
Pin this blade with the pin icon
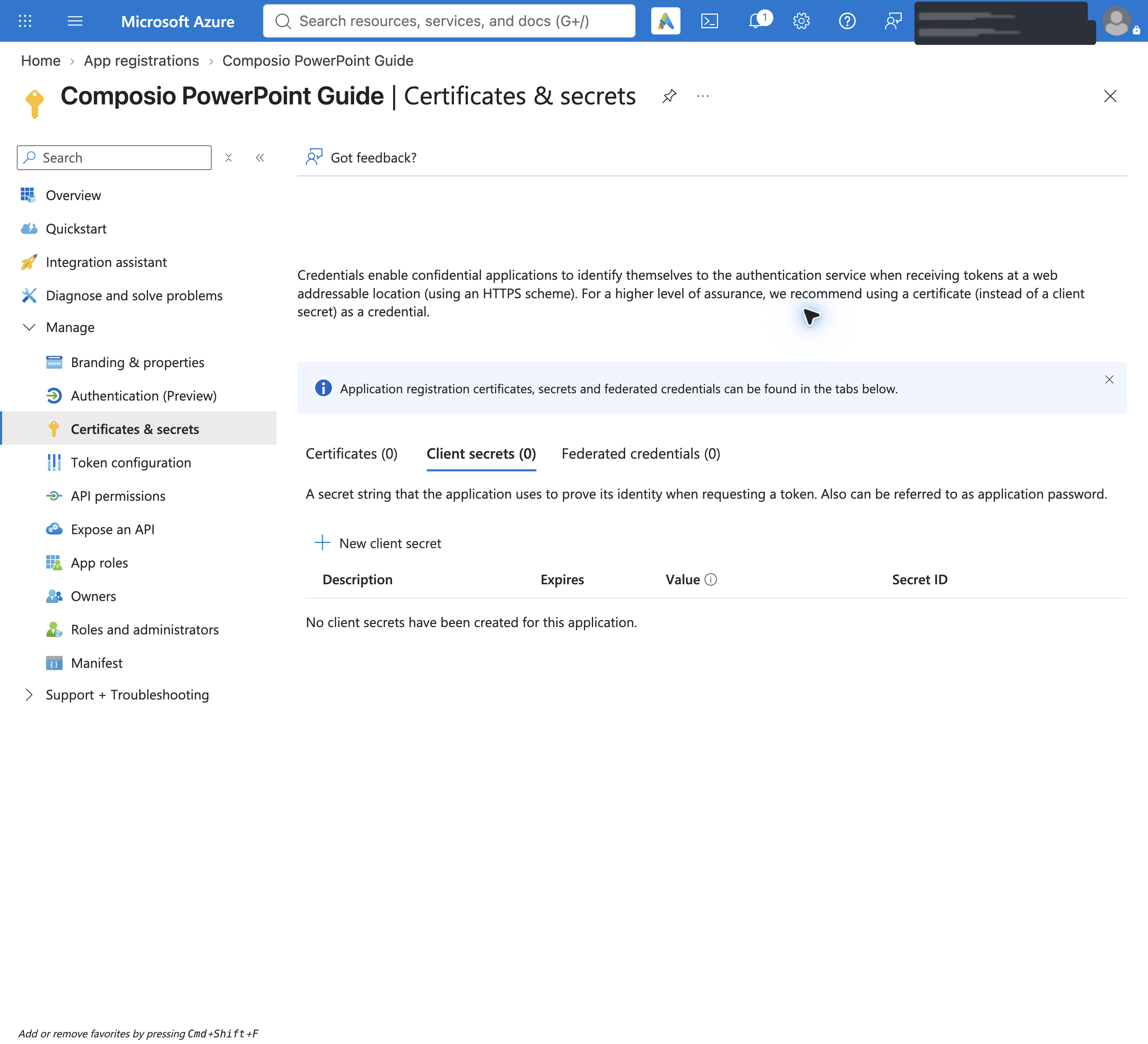670,96
